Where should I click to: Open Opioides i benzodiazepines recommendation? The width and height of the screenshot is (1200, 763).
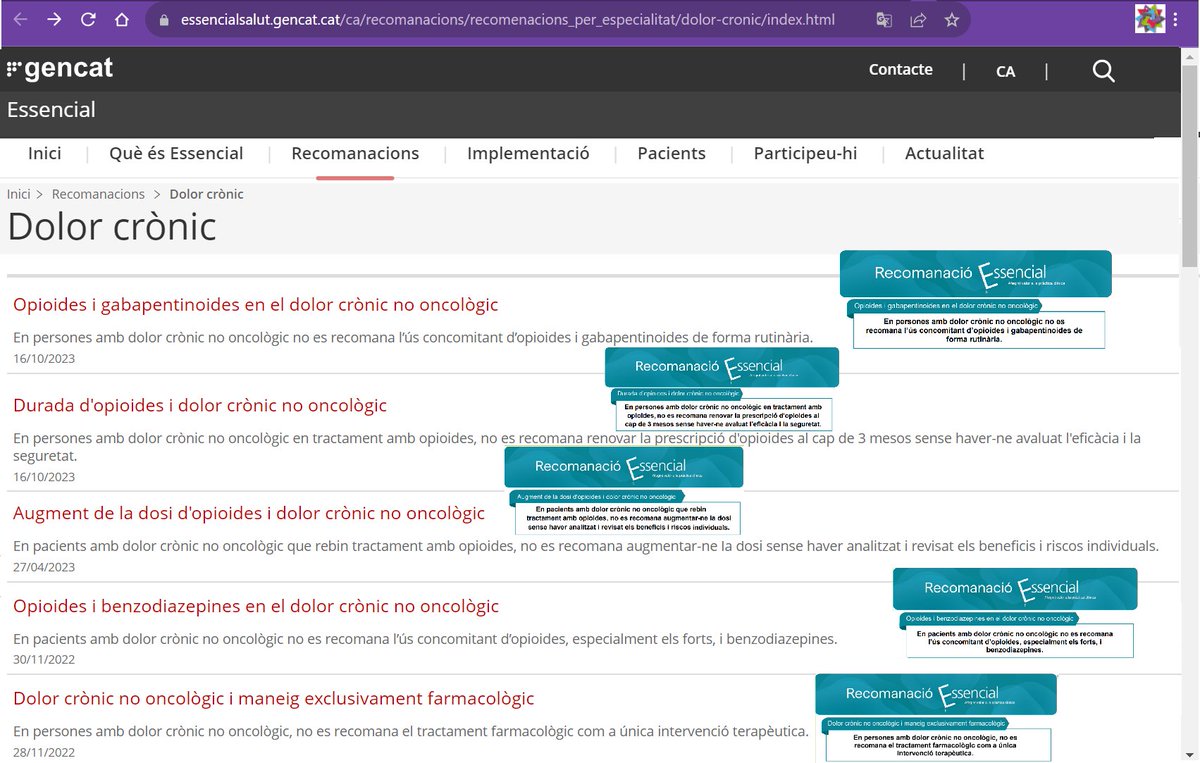click(x=256, y=606)
